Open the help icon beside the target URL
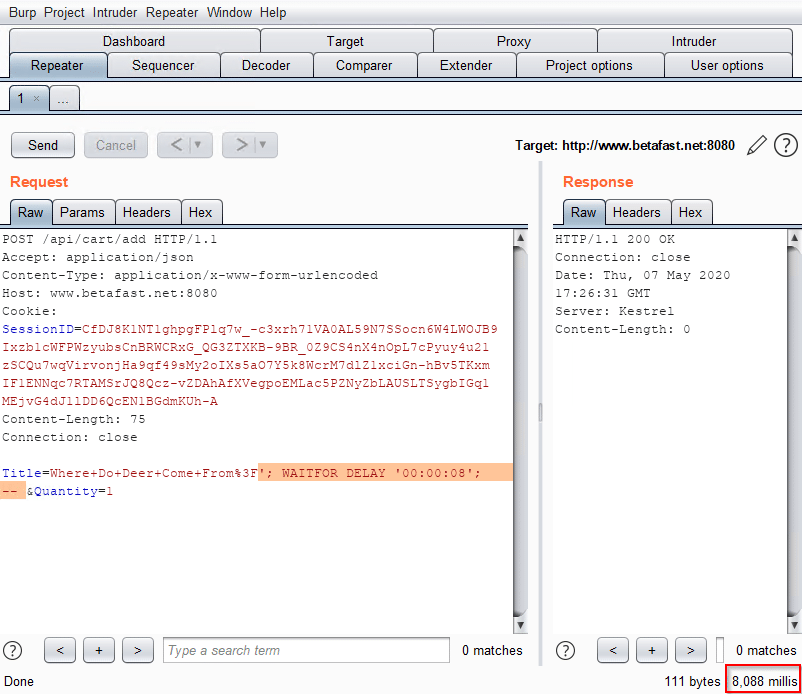The height and width of the screenshot is (694, 802). click(785, 145)
